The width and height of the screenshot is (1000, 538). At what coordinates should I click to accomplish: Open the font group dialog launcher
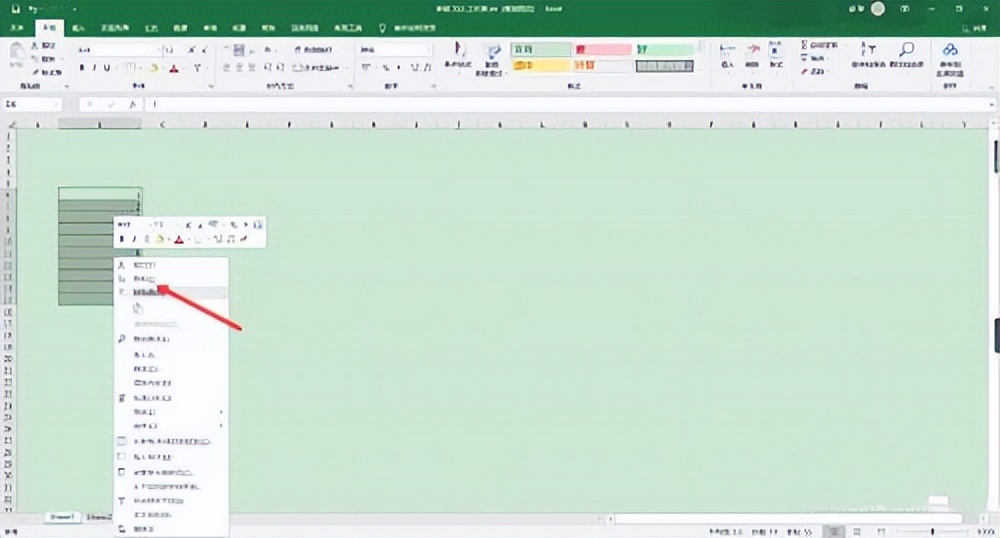pos(211,86)
